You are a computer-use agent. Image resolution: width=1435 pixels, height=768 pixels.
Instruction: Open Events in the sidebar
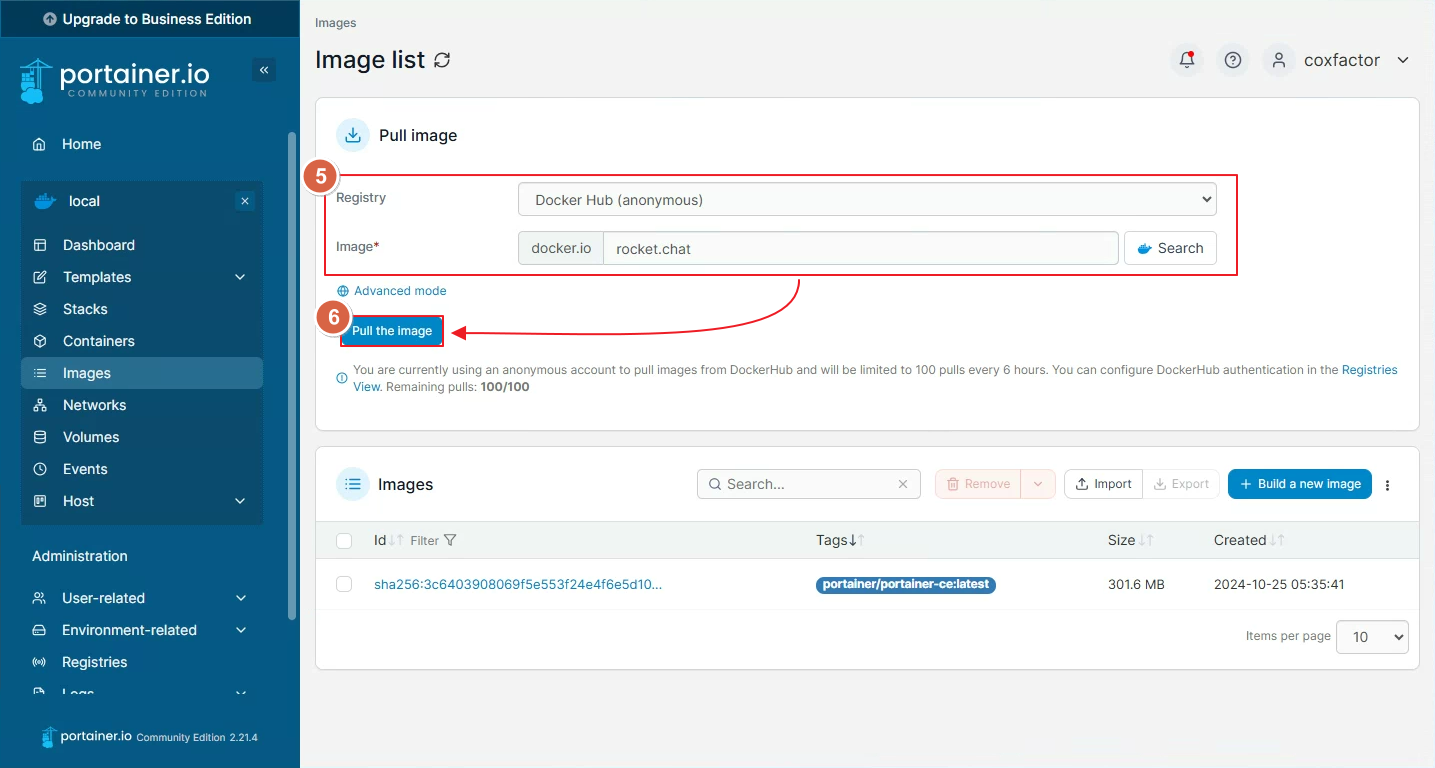(x=142, y=469)
